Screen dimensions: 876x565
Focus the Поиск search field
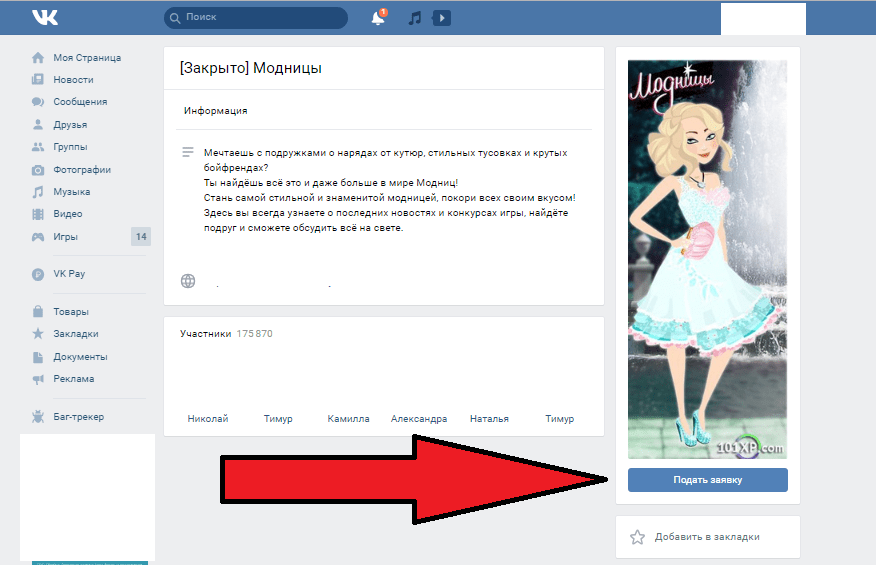tap(256, 18)
